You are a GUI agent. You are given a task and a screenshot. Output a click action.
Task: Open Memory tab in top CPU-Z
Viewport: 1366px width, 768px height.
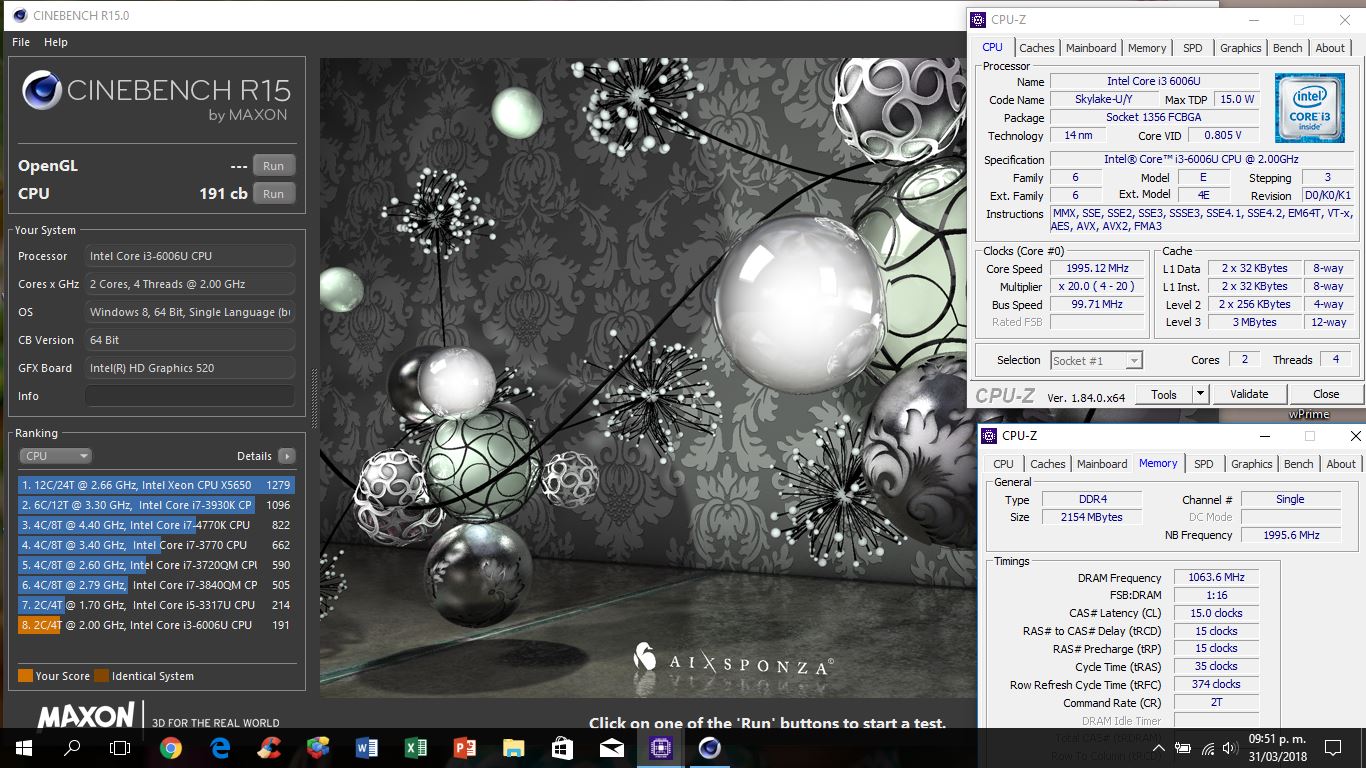[1147, 48]
